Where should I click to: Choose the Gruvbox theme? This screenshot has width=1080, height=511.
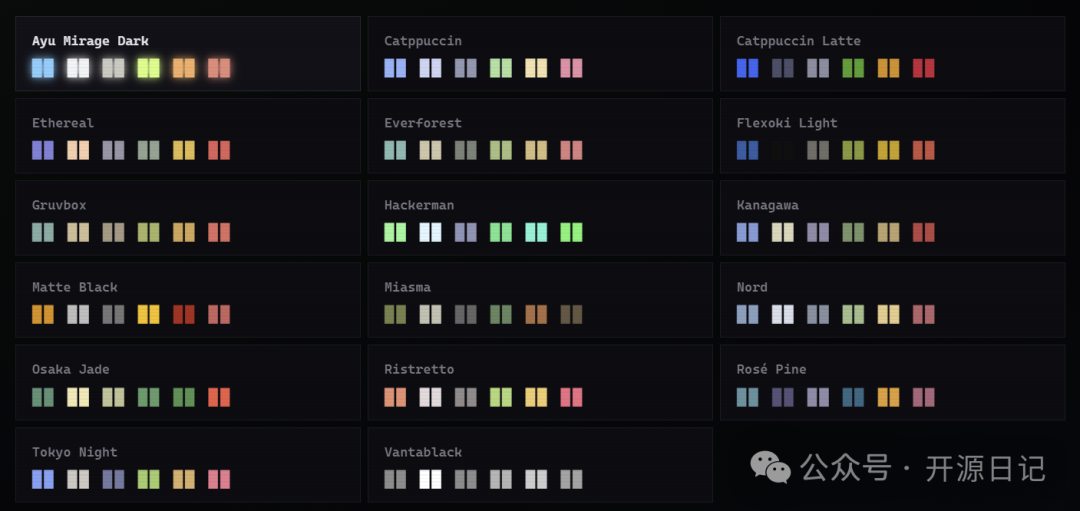188,218
